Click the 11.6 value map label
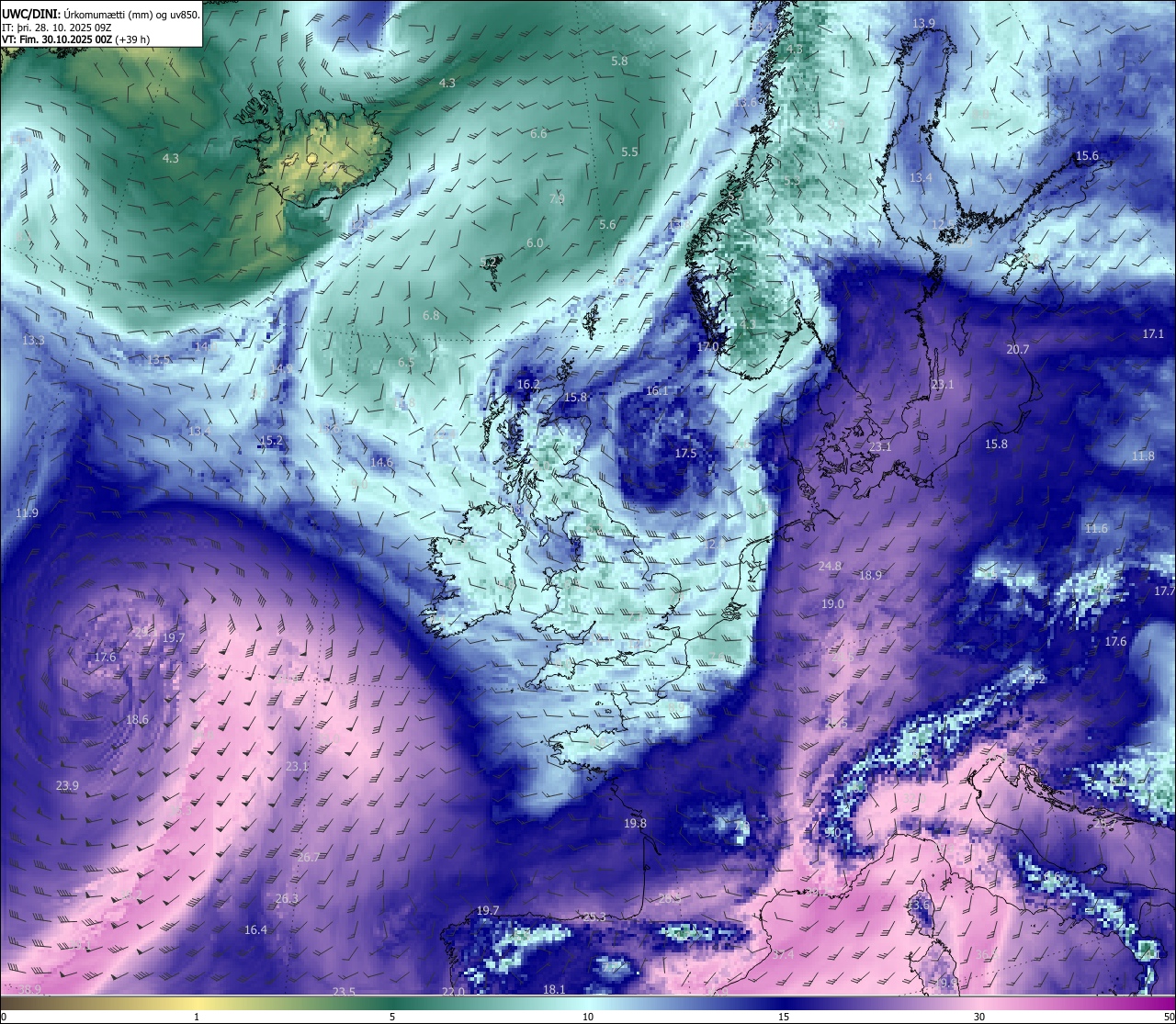This screenshot has height=1024, width=1176. 1096,529
